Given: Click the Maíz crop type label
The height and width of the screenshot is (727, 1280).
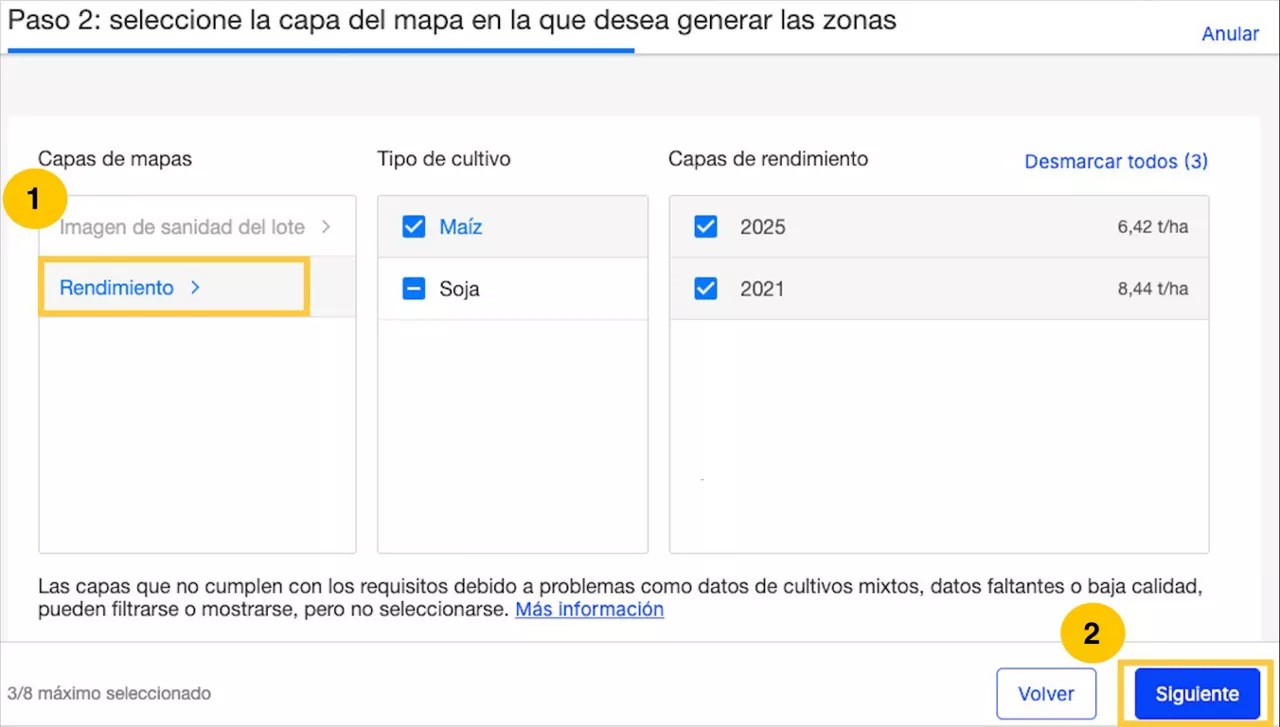Looking at the screenshot, I should (461, 227).
